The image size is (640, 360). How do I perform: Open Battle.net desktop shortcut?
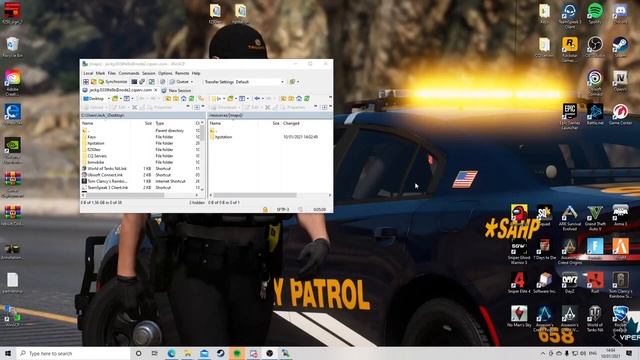(595, 114)
